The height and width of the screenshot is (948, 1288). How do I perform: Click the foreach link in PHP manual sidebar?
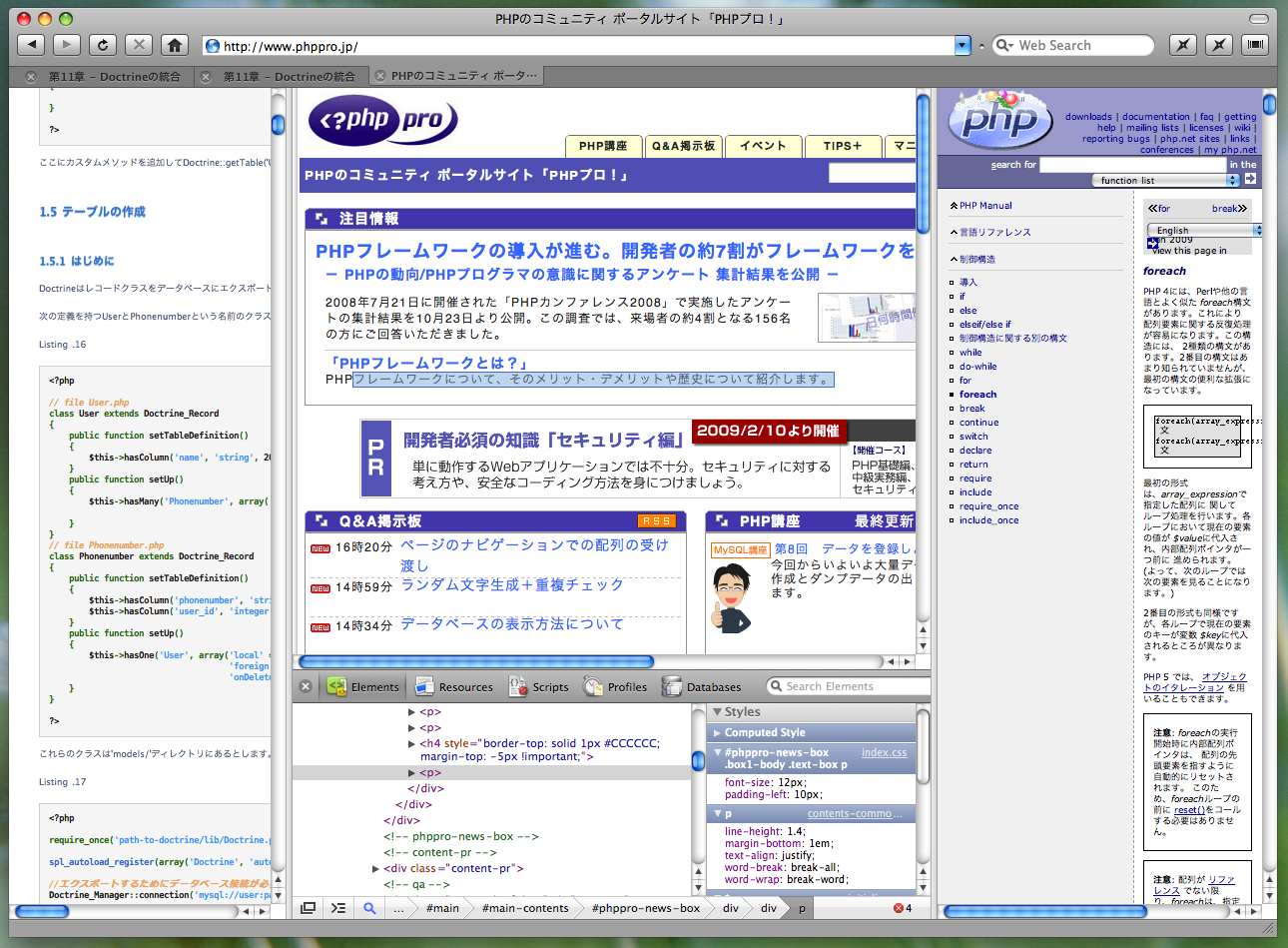[x=977, y=395]
